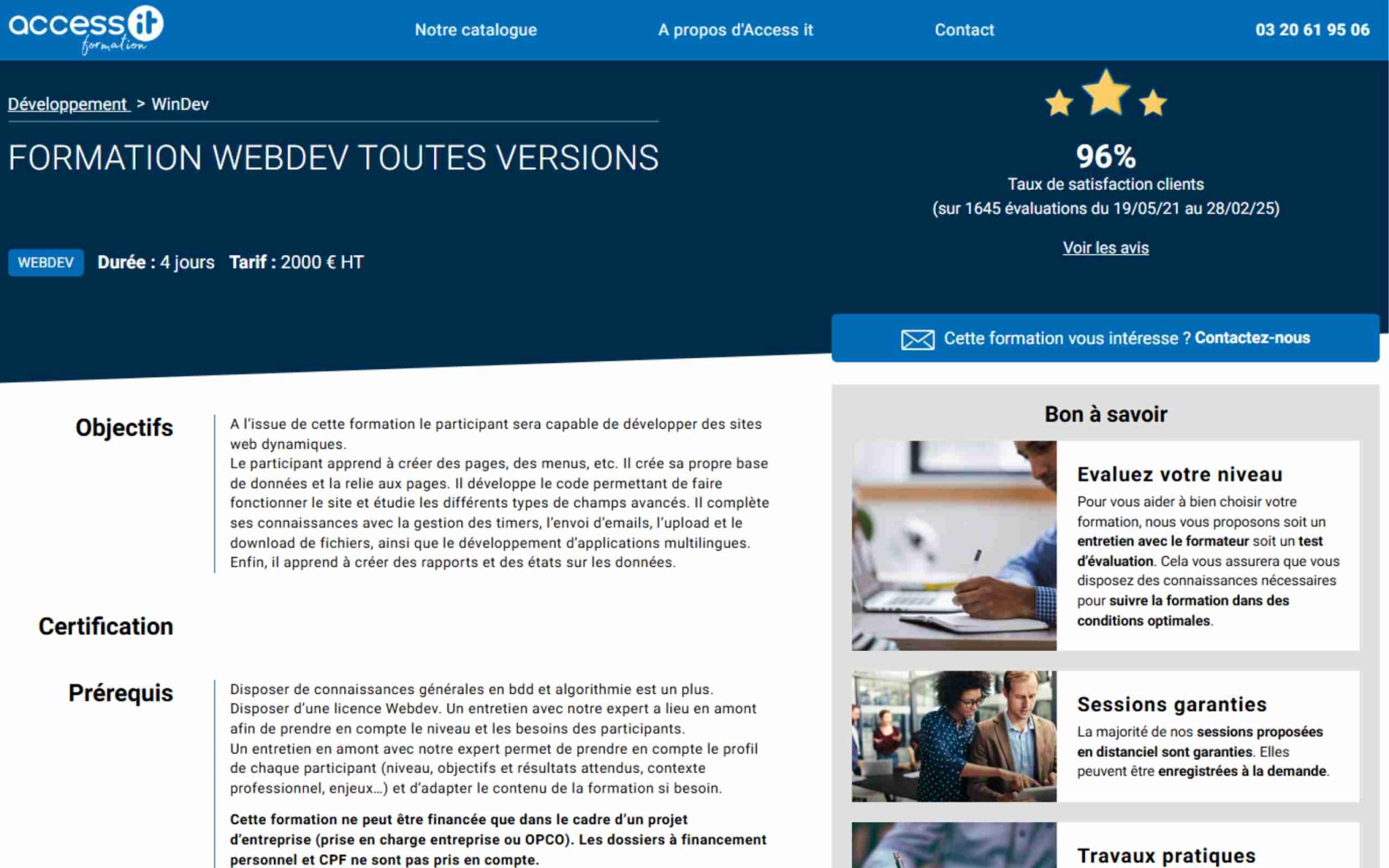Image resolution: width=1389 pixels, height=868 pixels.
Task: Click the Travaux pratiques heading
Action: coord(1166,856)
